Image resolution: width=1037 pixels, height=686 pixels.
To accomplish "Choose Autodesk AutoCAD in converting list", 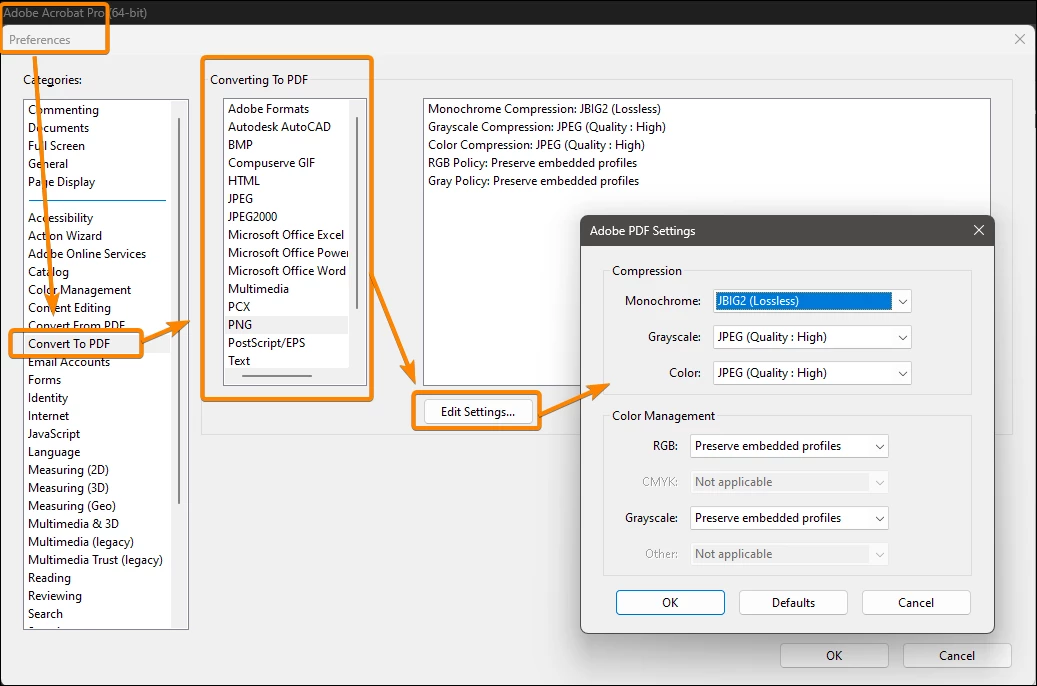I will [x=279, y=126].
